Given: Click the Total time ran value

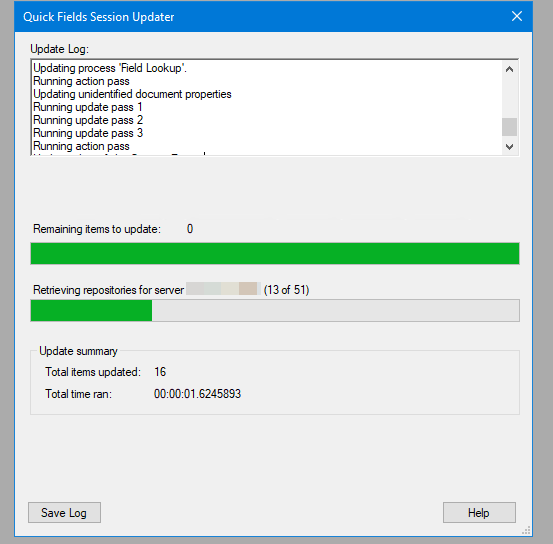Looking at the screenshot, I should [x=197, y=394].
